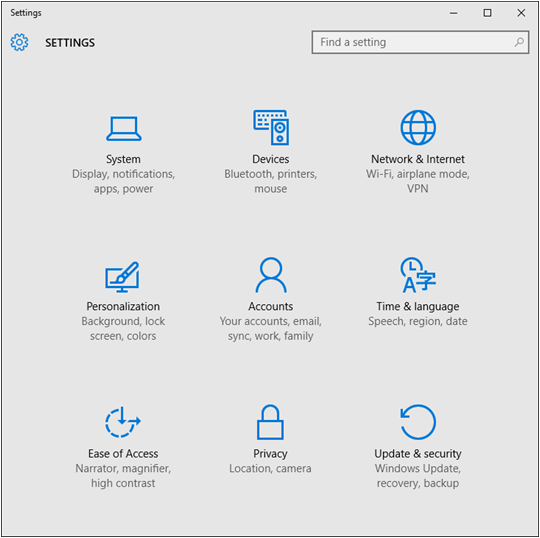Click the SETTINGS header title
Screen dimensions: 540x538
(70, 43)
